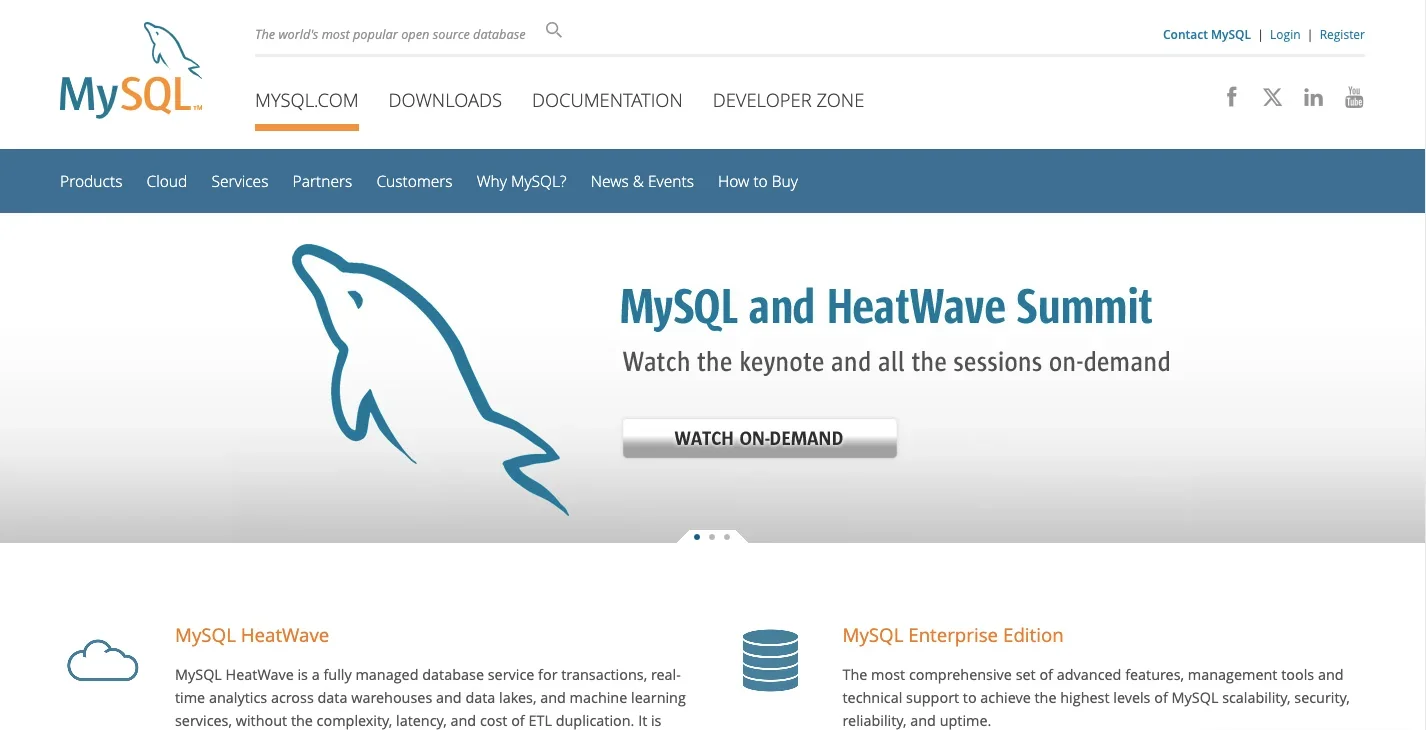Click the Enterprise Edition database icon

click(x=770, y=660)
